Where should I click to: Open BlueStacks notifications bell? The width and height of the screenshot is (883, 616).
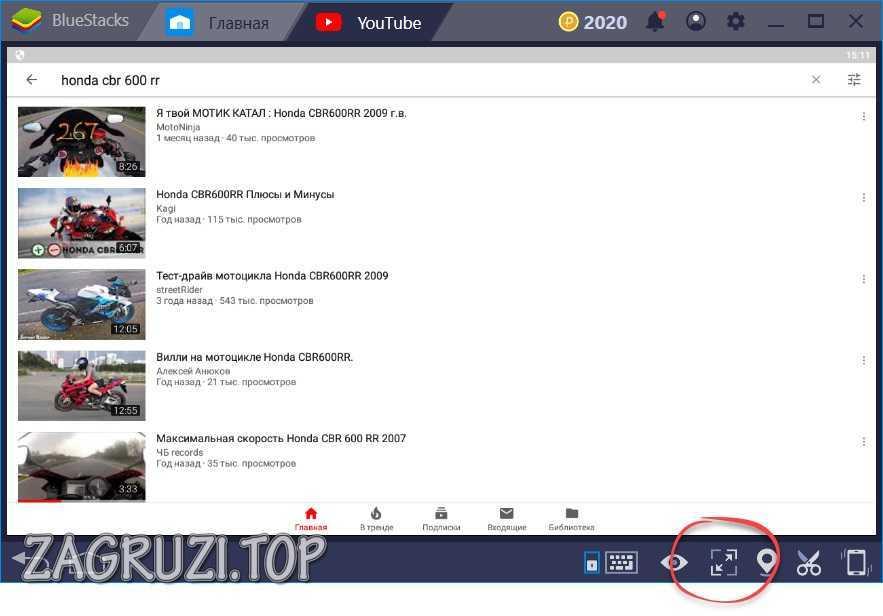click(x=655, y=21)
